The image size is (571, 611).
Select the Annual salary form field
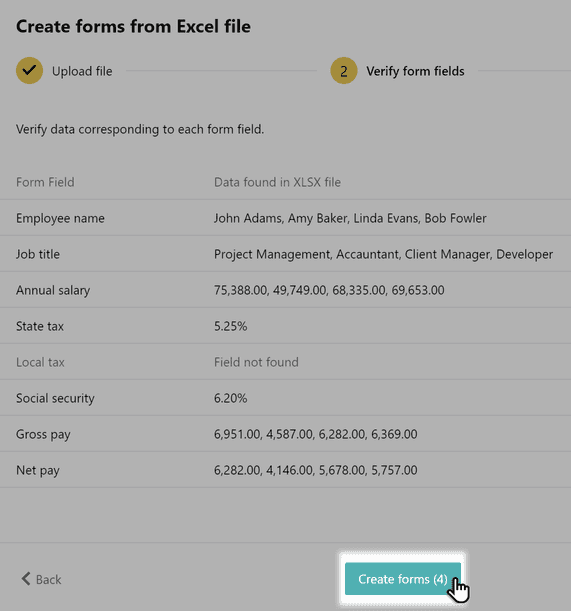point(53,290)
